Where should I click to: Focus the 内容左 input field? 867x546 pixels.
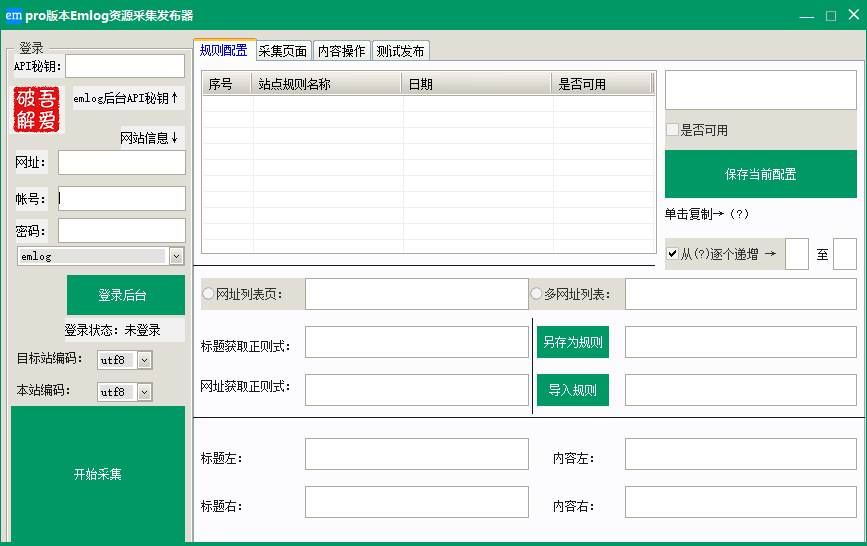click(x=741, y=454)
